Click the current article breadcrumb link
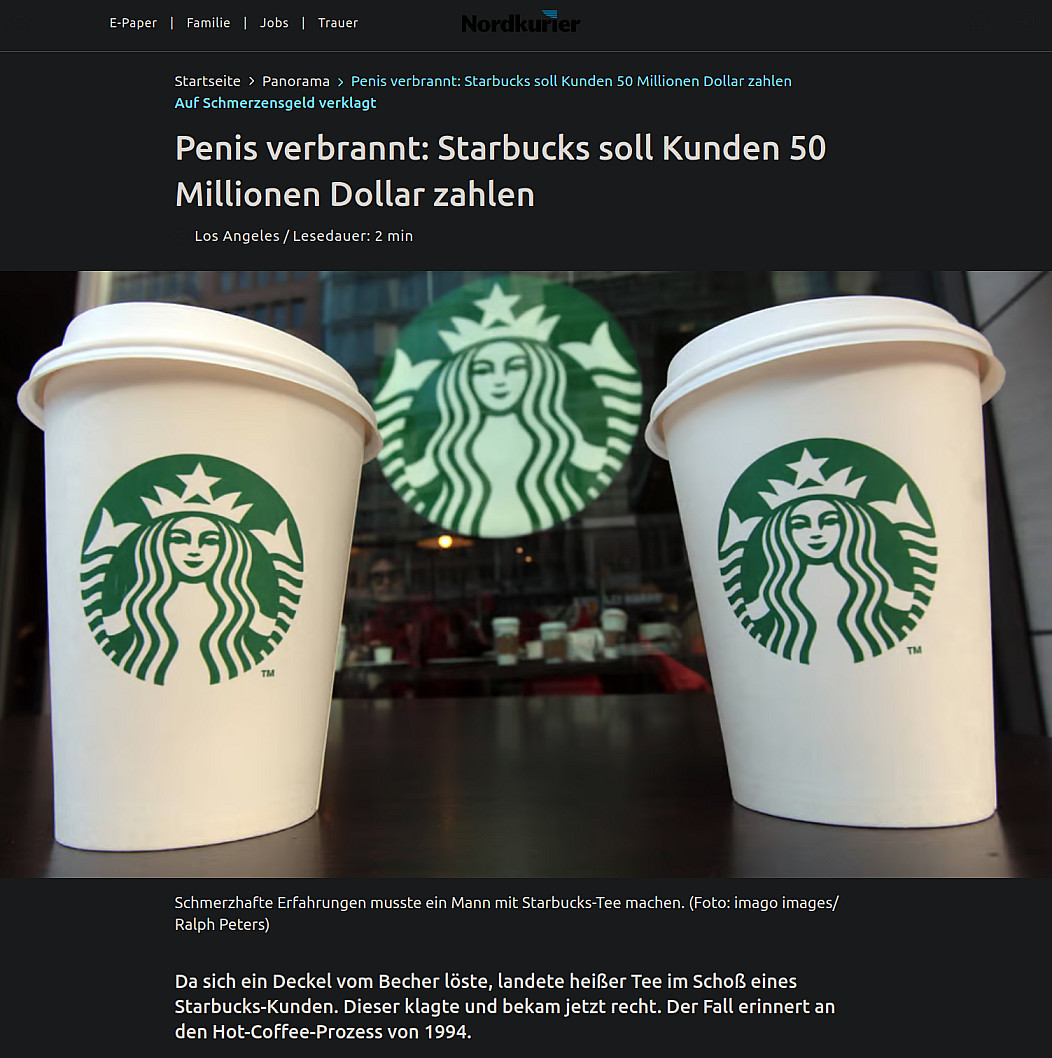This screenshot has width=1052, height=1058. (571, 81)
